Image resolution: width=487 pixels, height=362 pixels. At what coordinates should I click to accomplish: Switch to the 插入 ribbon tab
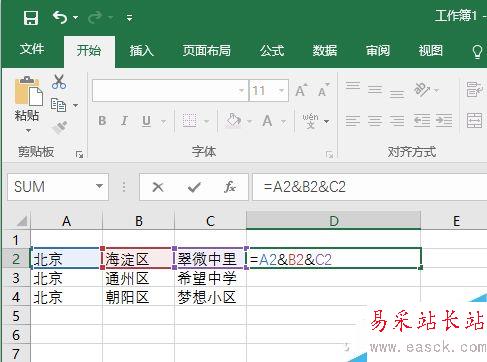141,51
